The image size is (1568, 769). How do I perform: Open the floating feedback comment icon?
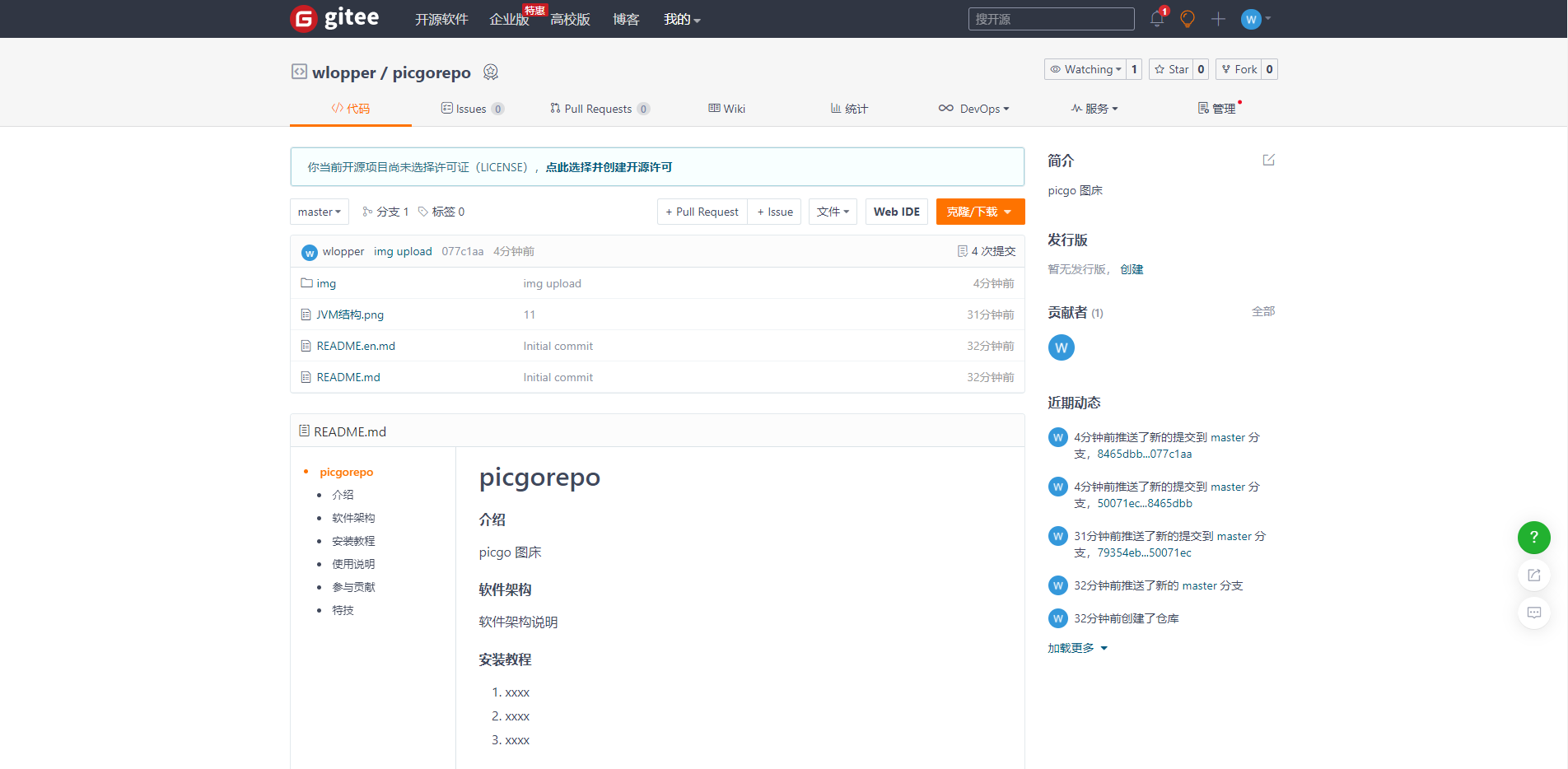pos(1533,613)
